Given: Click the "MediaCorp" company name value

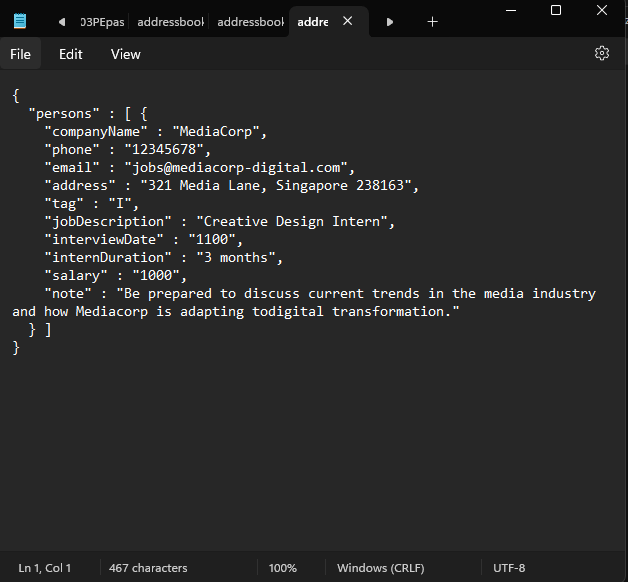Looking at the screenshot, I should pyautogui.click(x=216, y=131).
